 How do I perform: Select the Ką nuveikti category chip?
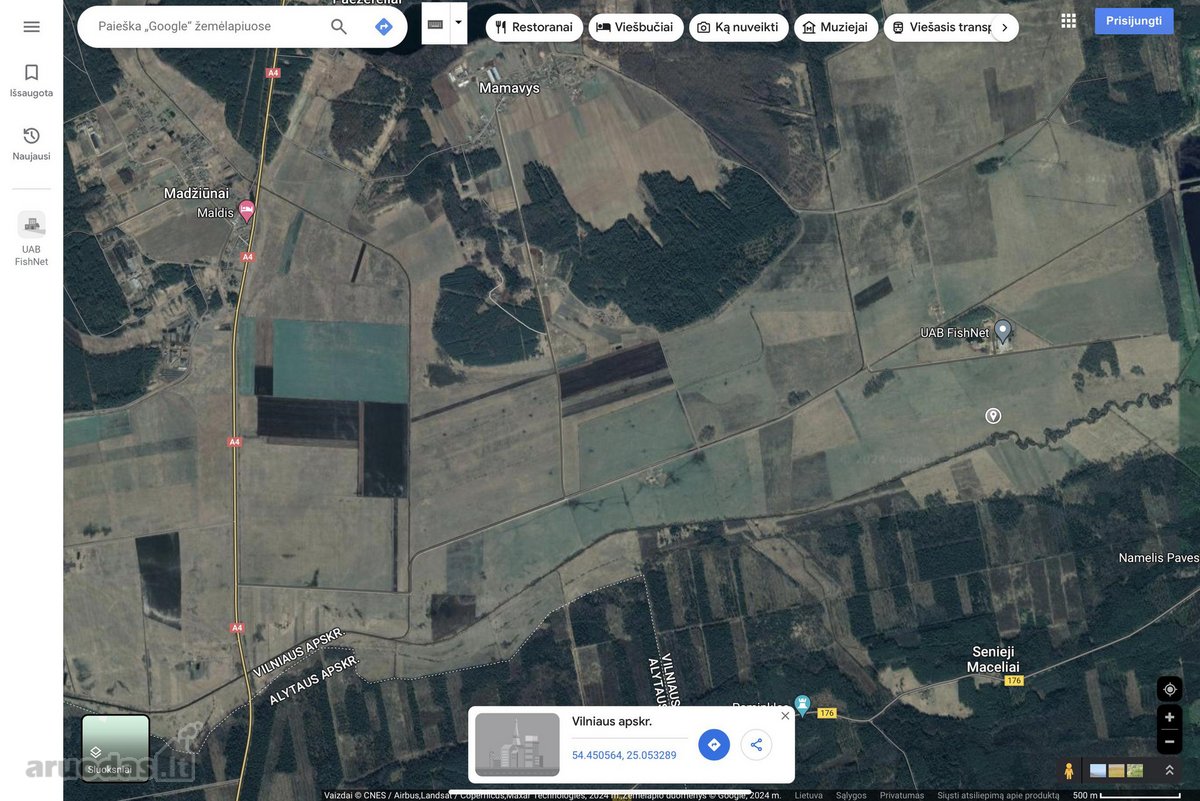pyautogui.click(x=739, y=27)
